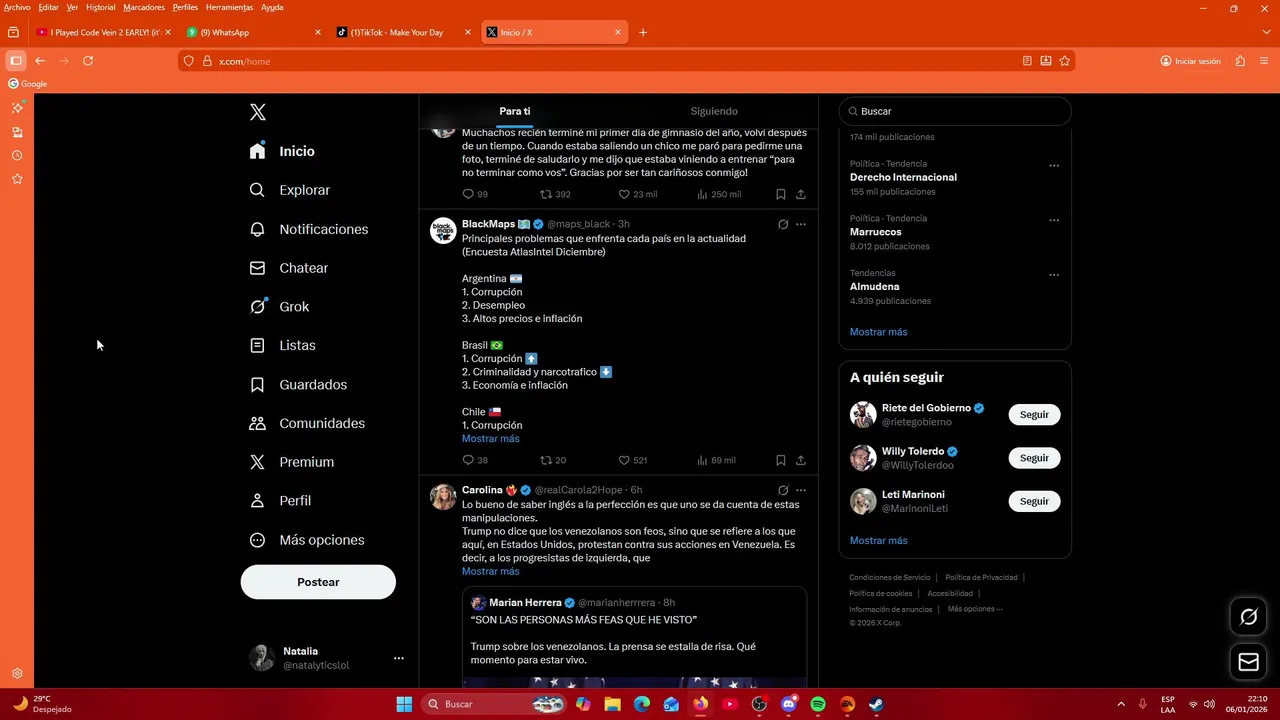Open Comunidades in the sidebar

pos(307,424)
